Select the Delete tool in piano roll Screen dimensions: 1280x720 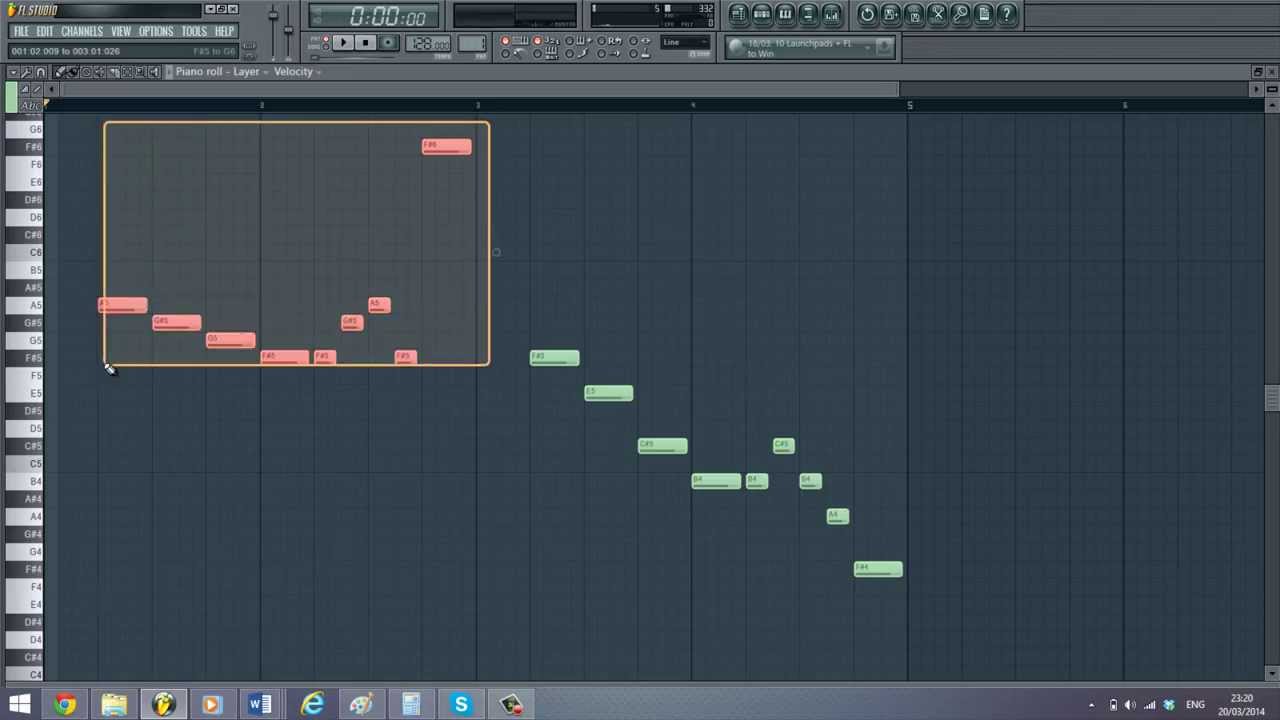point(86,72)
